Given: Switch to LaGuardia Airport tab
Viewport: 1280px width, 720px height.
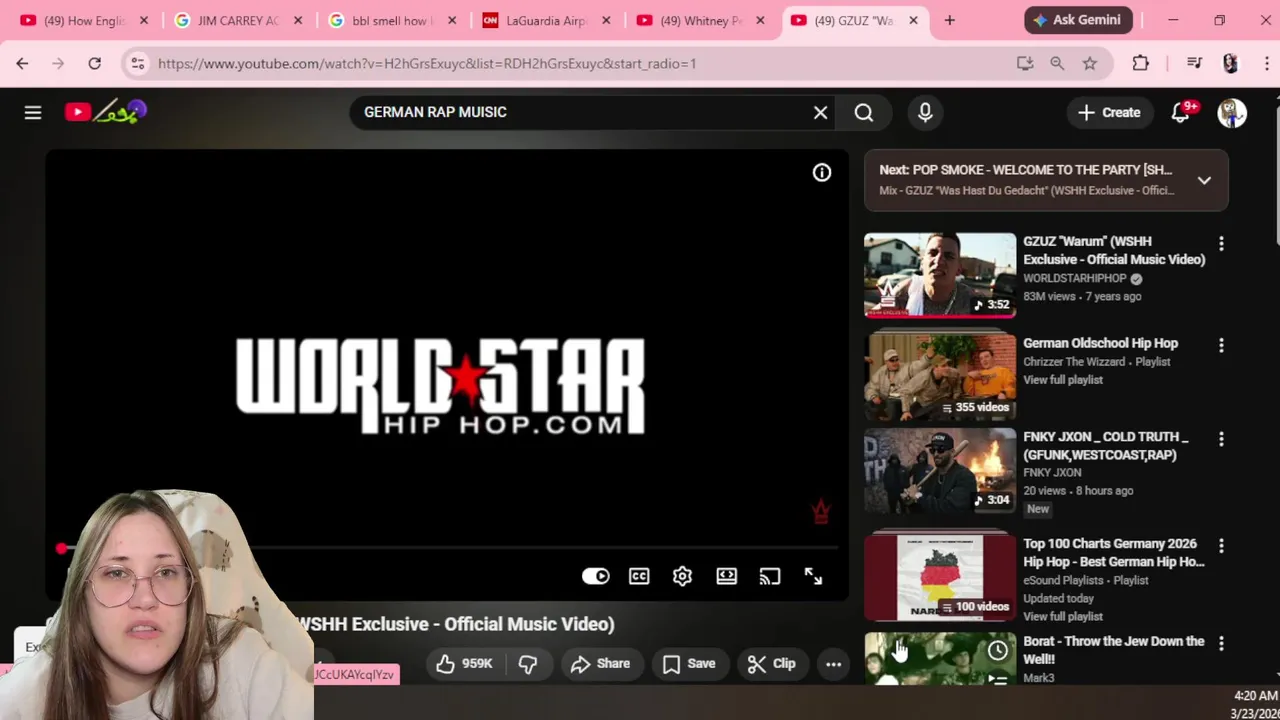Looking at the screenshot, I should tap(545, 21).
